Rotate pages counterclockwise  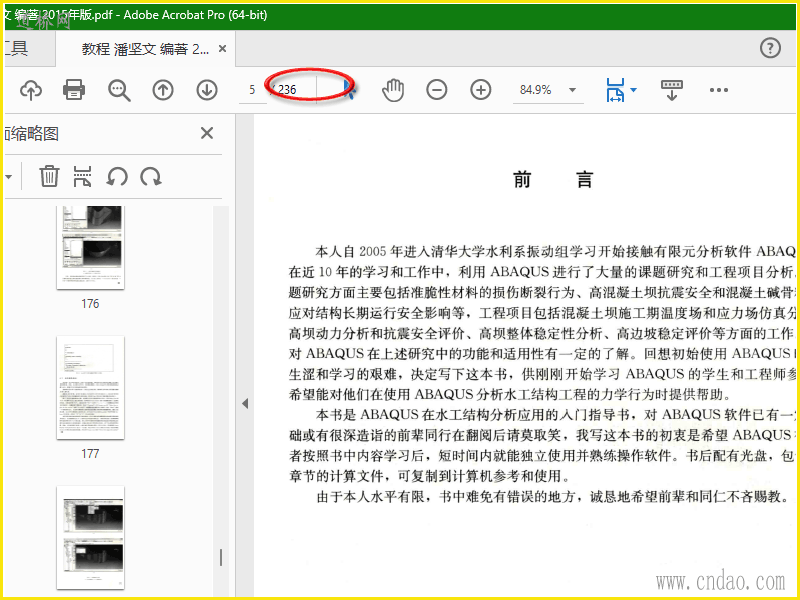coord(117,177)
